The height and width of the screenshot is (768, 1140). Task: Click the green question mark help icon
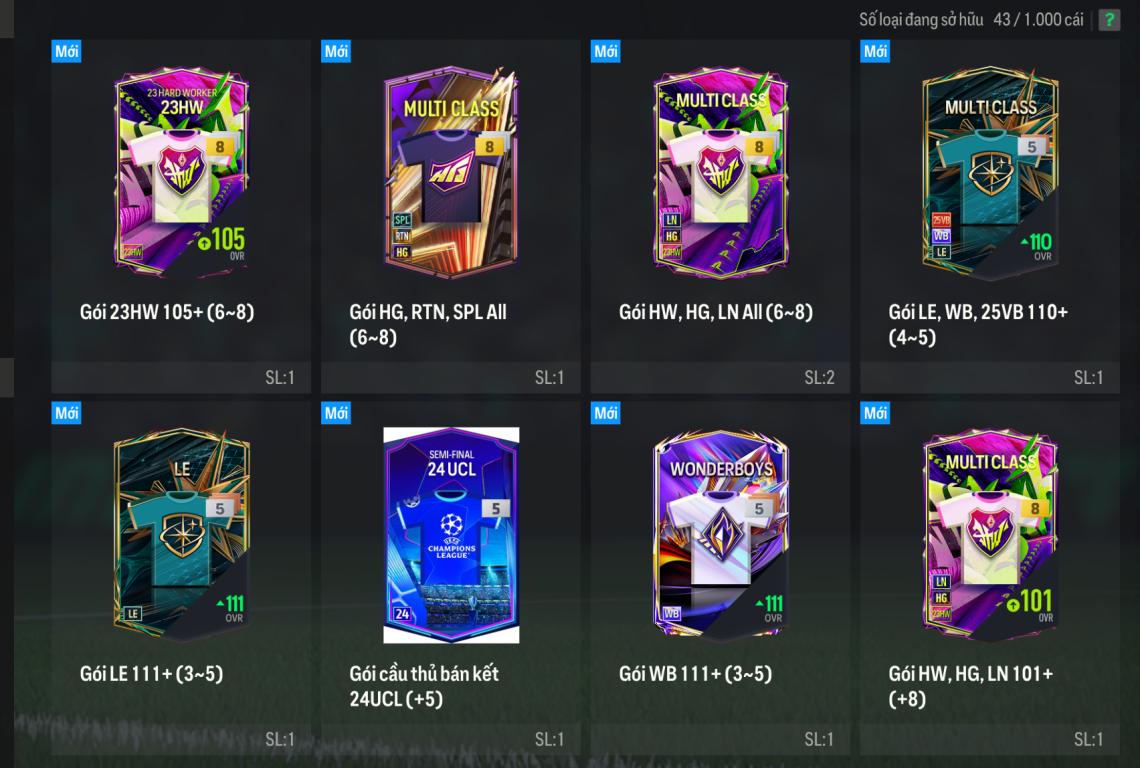1109,20
